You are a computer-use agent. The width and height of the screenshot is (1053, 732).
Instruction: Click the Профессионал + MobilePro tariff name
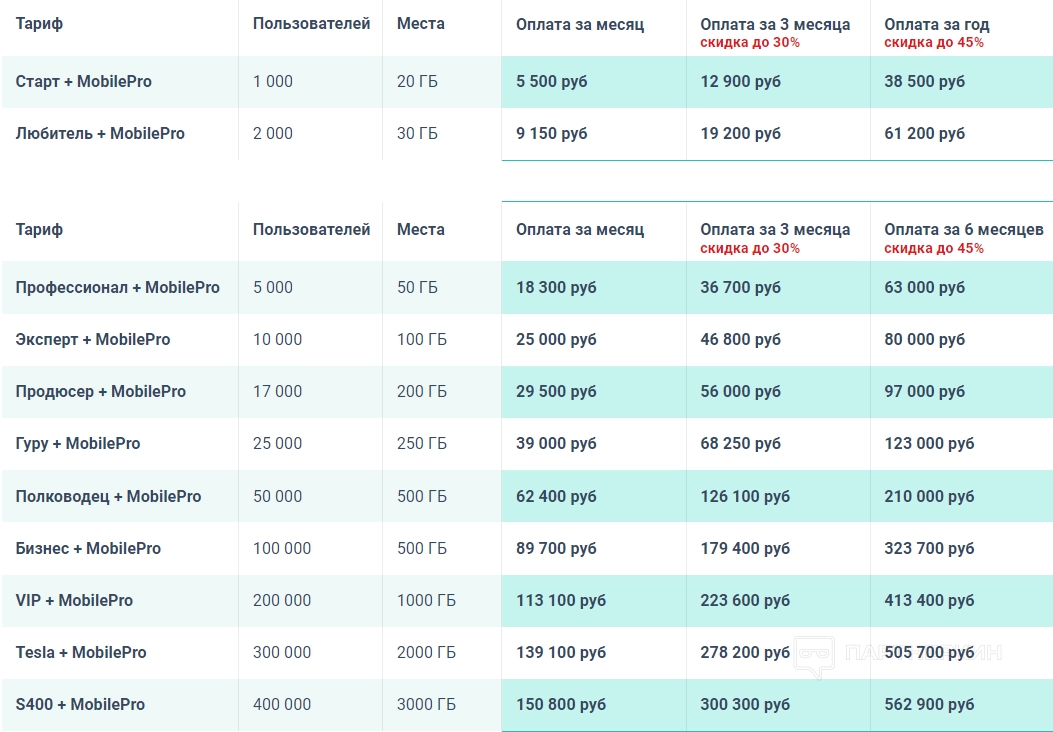point(117,288)
